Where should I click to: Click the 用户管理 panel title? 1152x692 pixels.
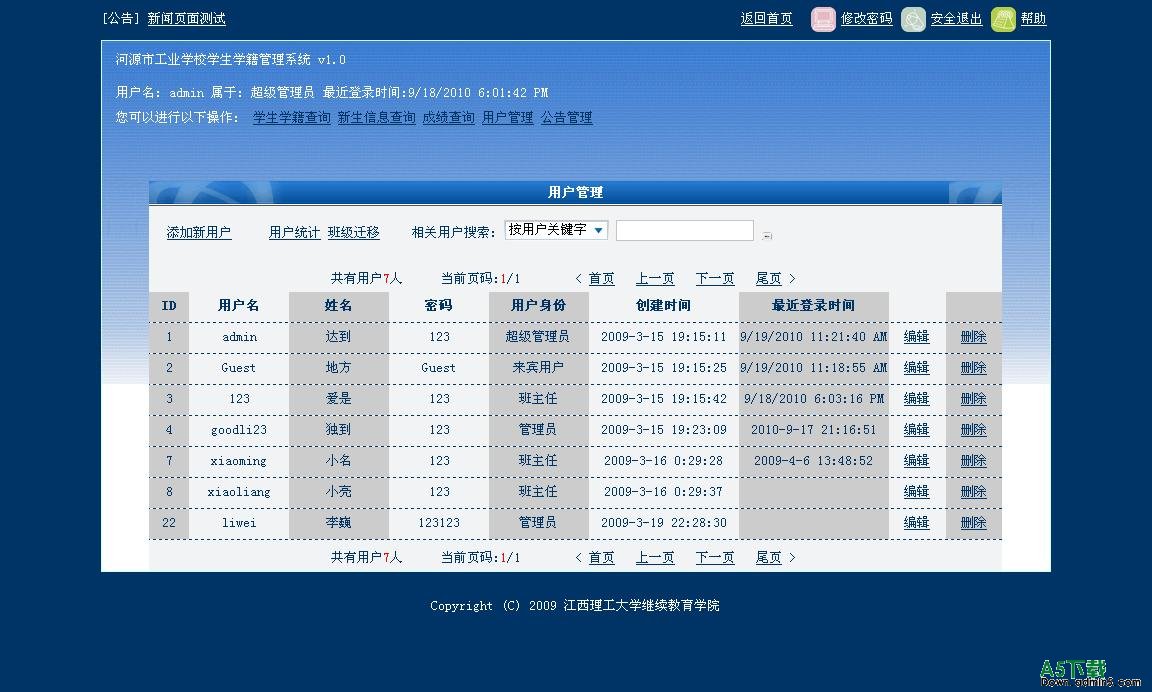[x=575, y=192]
